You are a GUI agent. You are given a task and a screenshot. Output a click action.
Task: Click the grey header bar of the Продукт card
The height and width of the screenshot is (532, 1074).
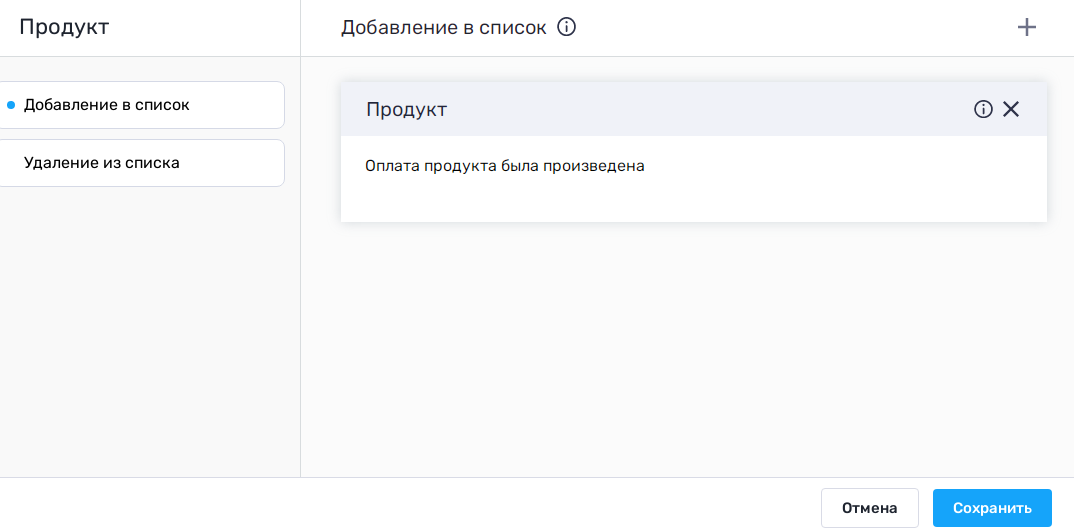click(x=700, y=109)
